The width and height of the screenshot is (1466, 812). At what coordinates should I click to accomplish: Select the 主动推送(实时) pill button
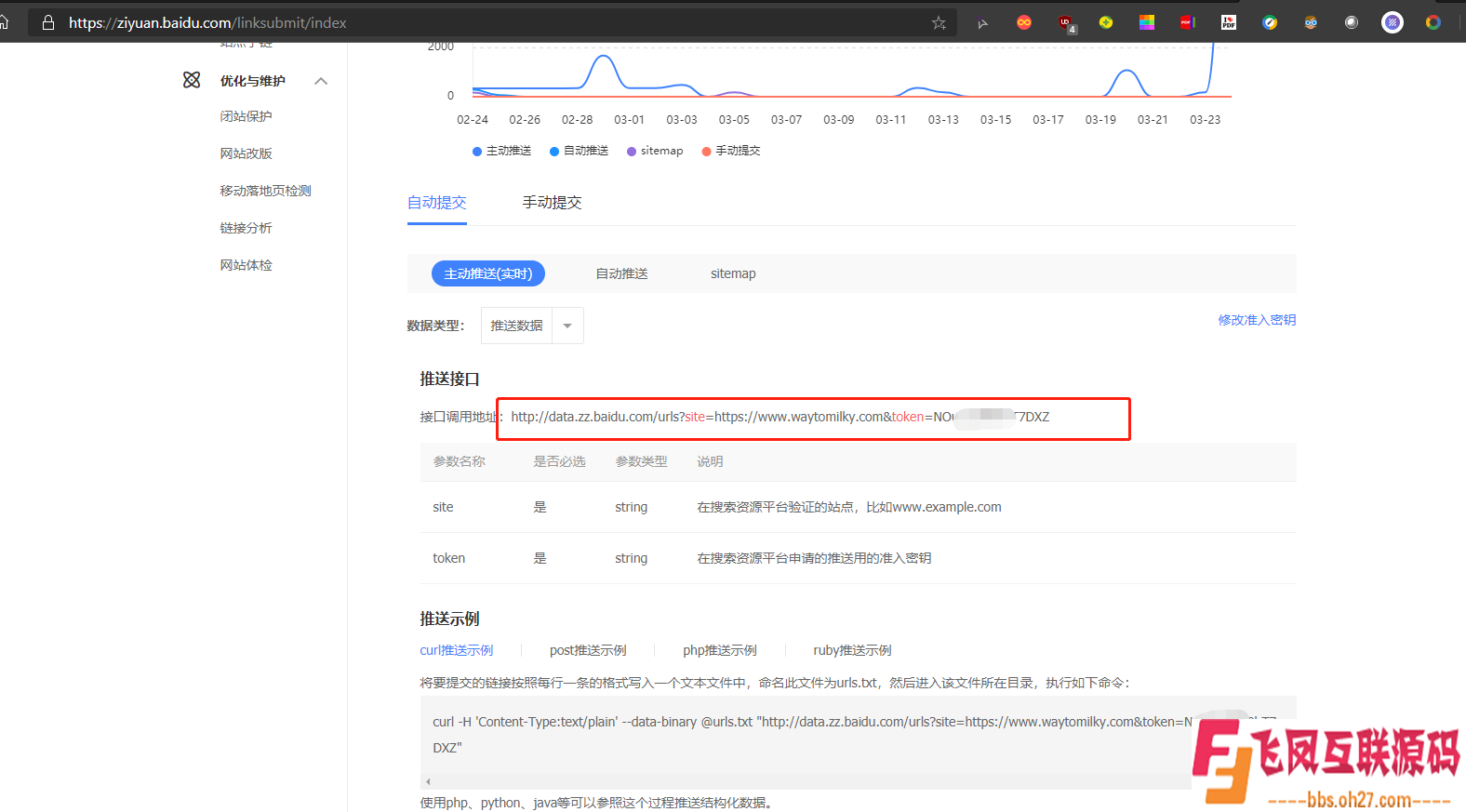click(488, 273)
